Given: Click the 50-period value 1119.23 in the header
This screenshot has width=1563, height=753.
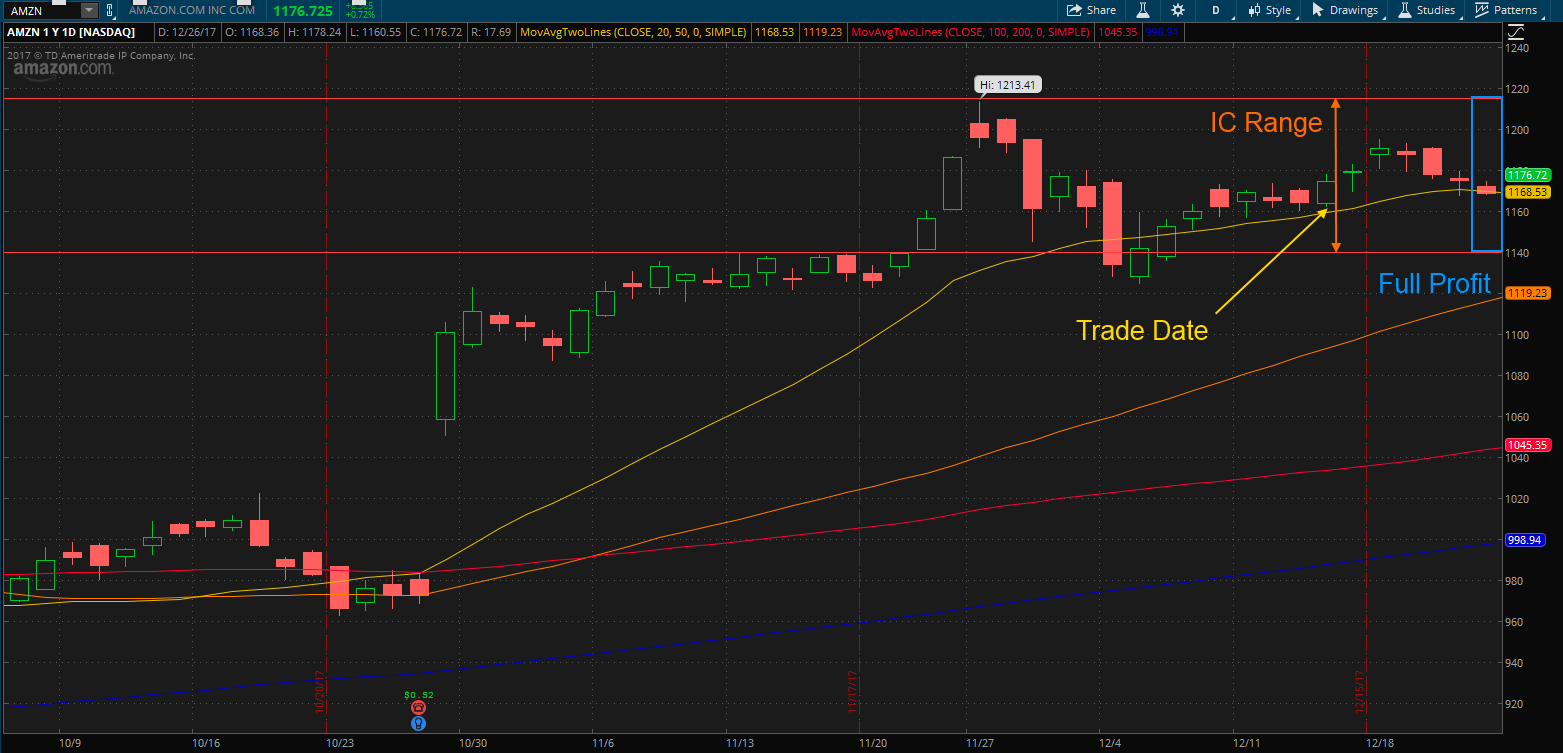Looking at the screenshot, I should coord(822,32).
